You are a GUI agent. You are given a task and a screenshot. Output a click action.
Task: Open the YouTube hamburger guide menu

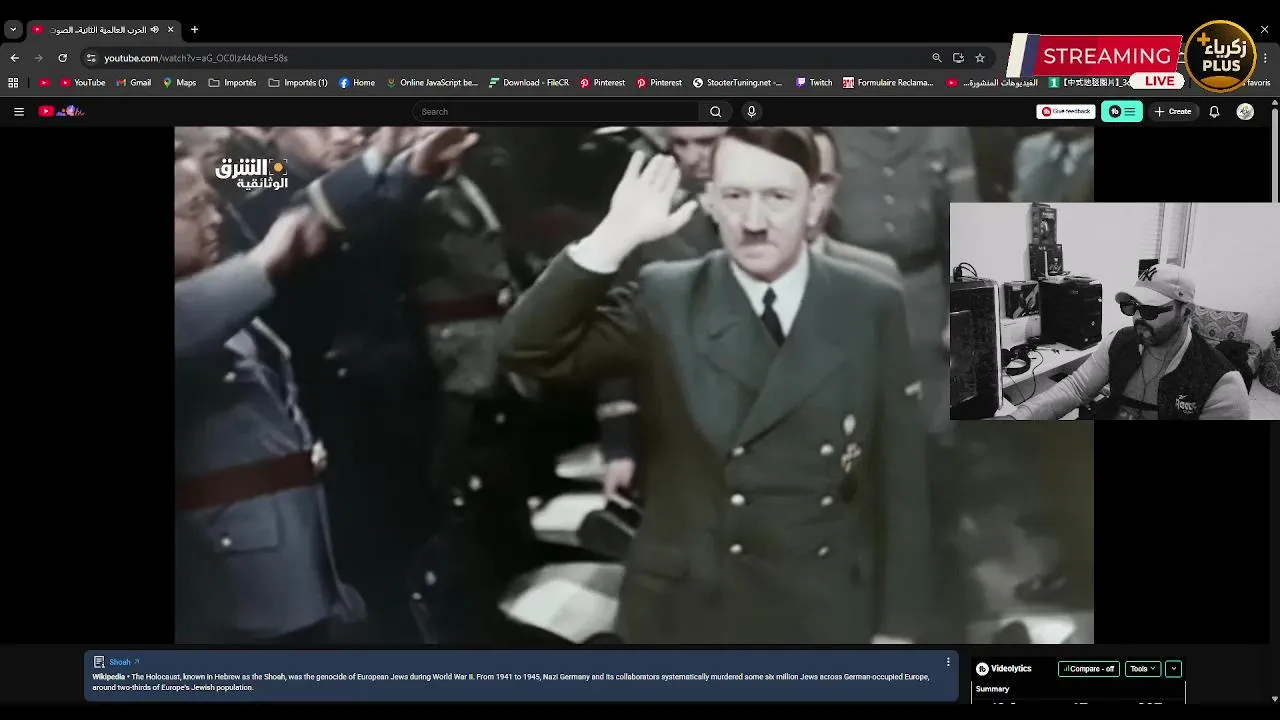(18, 112)
